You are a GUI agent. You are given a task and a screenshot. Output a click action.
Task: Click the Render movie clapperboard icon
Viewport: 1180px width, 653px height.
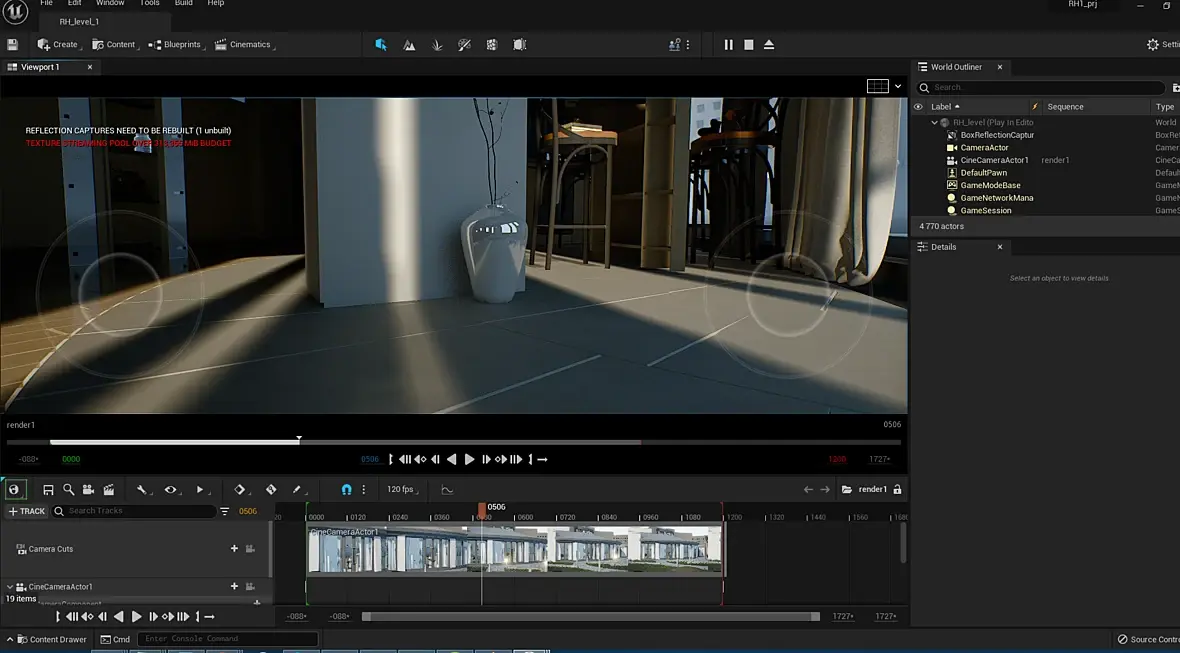pos(109,490)
